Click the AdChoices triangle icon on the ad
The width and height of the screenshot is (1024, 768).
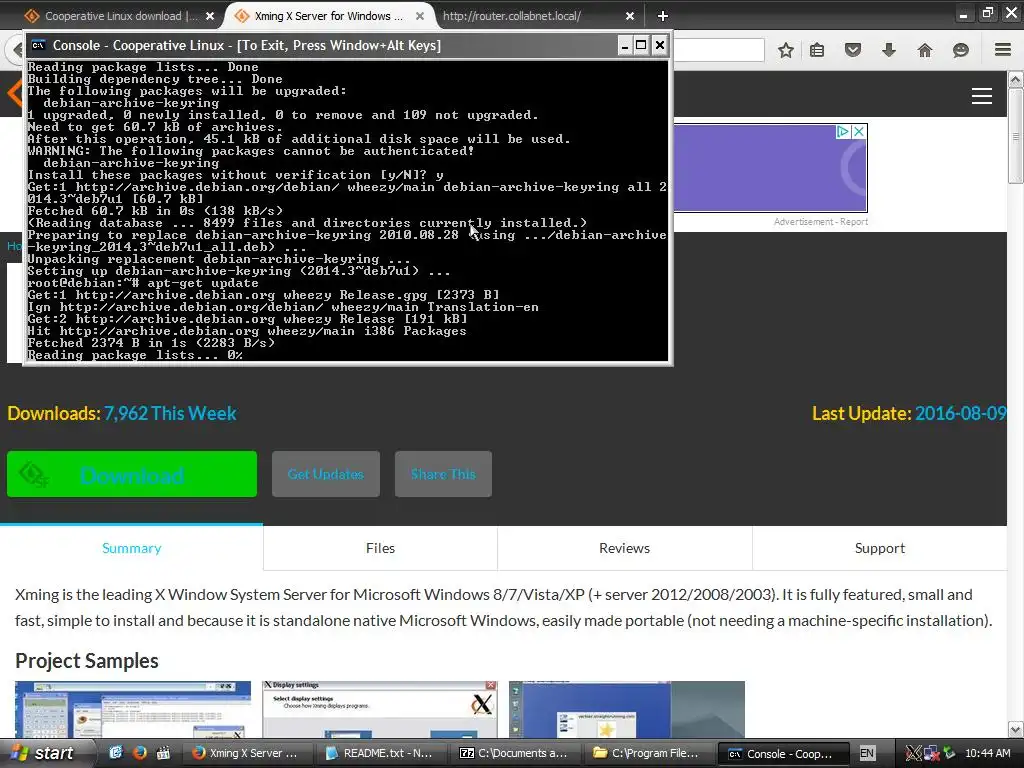[x=844, y=131]
